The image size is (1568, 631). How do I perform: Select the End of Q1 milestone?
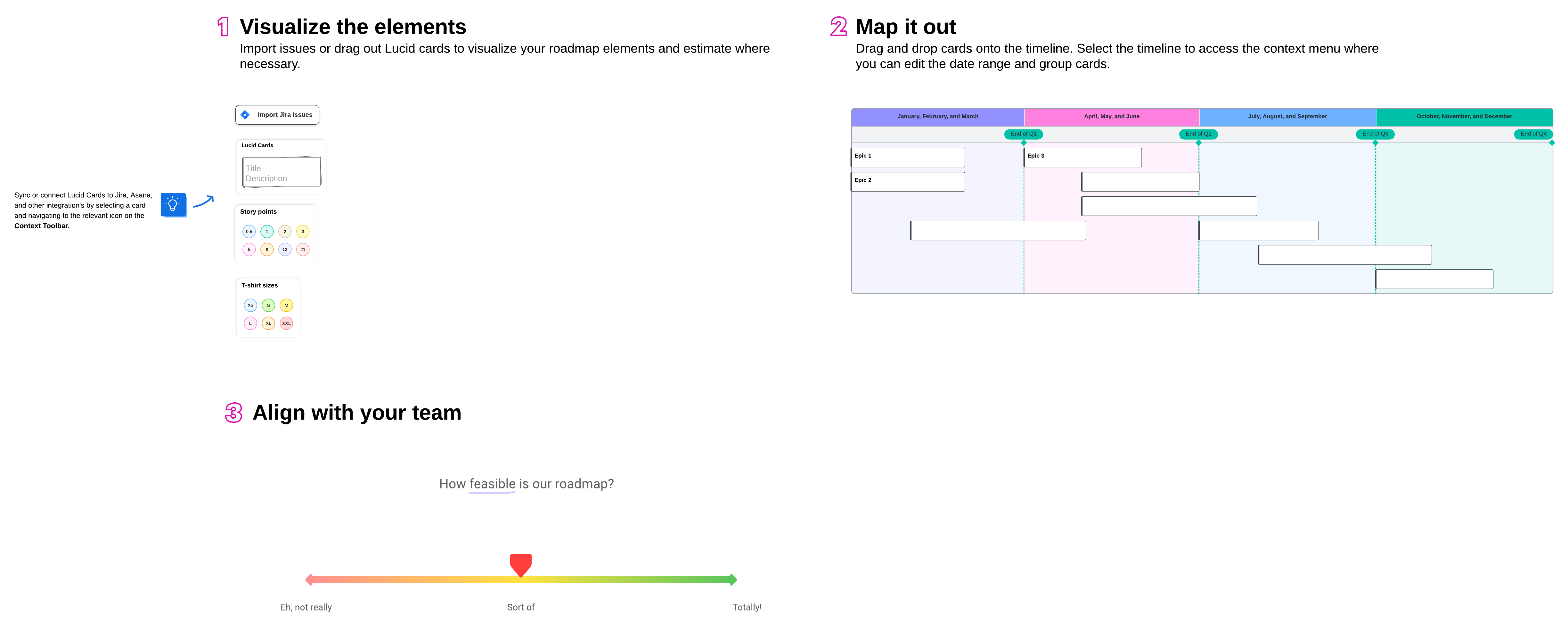coord(1023,134)
